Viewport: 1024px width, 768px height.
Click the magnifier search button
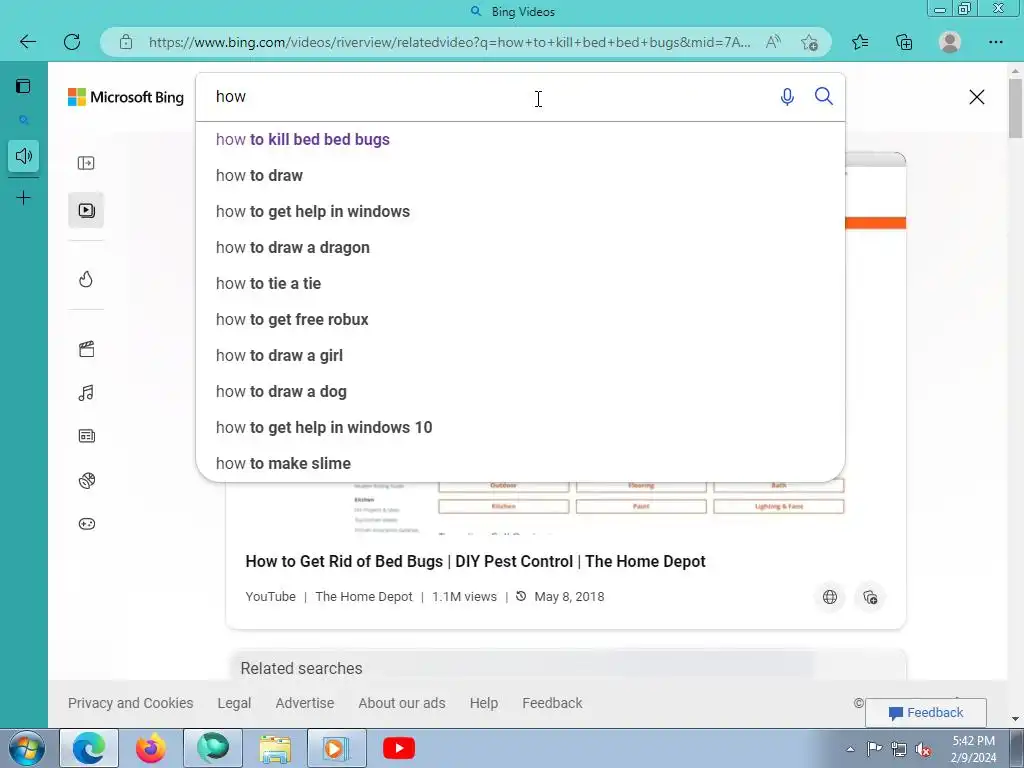click(x=824, y=97)
